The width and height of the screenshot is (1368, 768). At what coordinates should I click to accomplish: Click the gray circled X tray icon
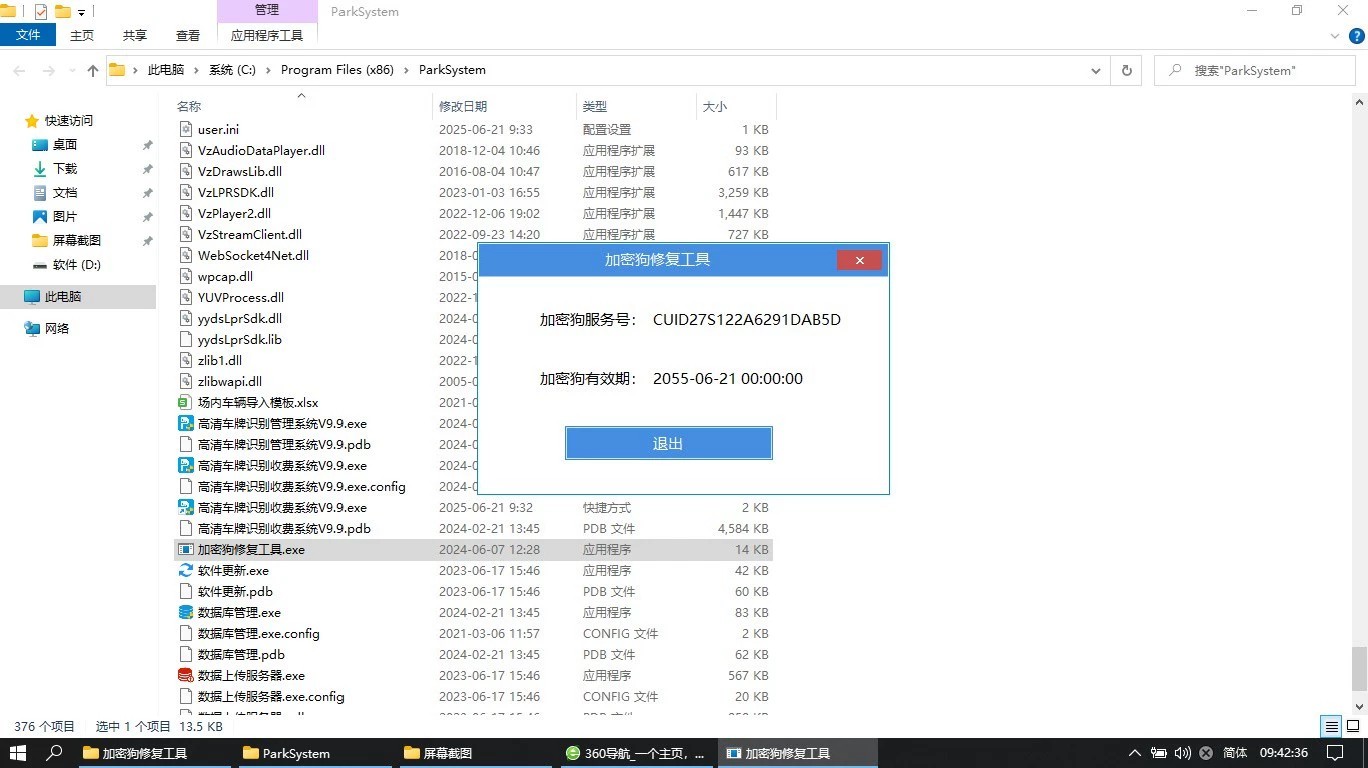pyautogui.click(x=1206, y=753)
